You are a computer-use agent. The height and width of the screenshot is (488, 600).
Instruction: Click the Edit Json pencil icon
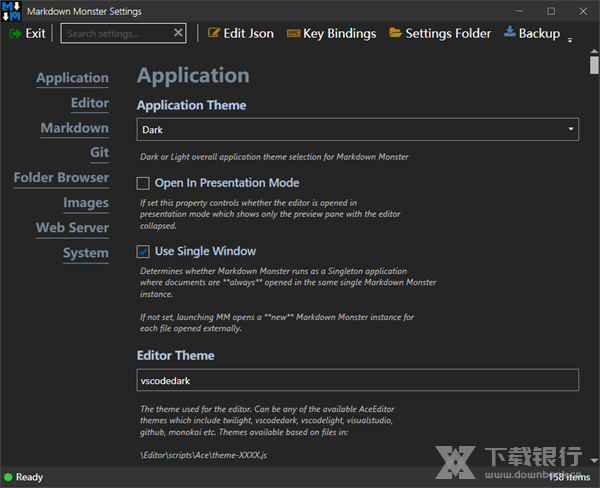click(x=213, y=33)
